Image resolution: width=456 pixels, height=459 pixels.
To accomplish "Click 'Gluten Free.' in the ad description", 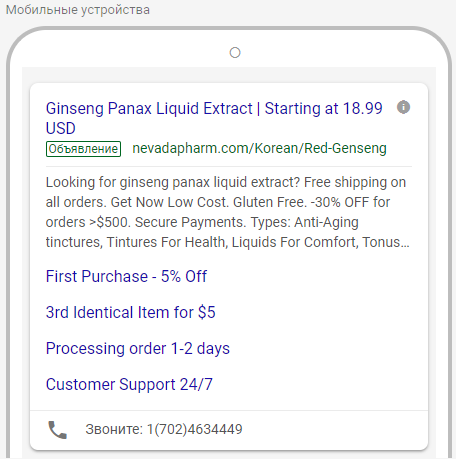I will point(270,202).
